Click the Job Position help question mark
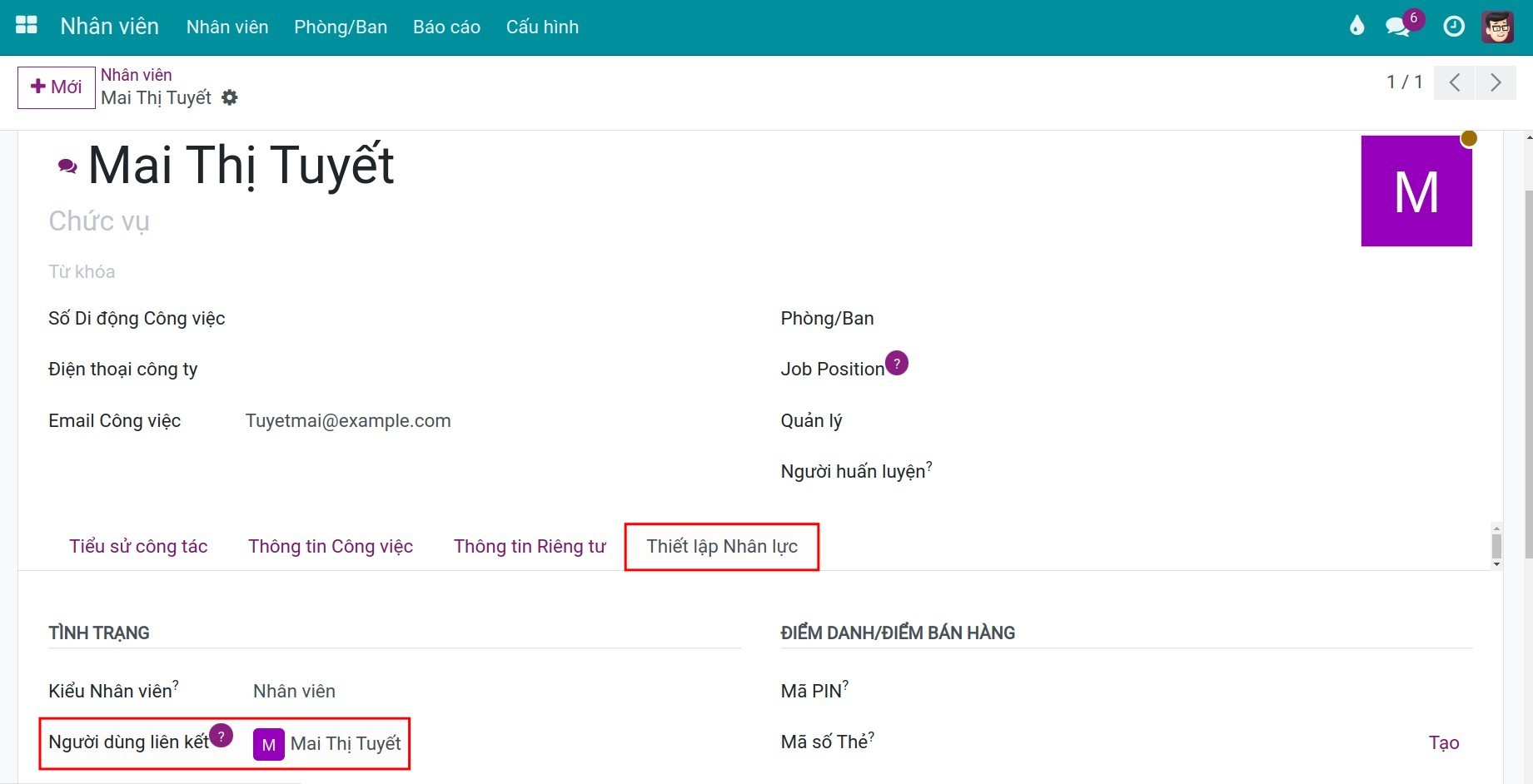 [x=897, y=363]
